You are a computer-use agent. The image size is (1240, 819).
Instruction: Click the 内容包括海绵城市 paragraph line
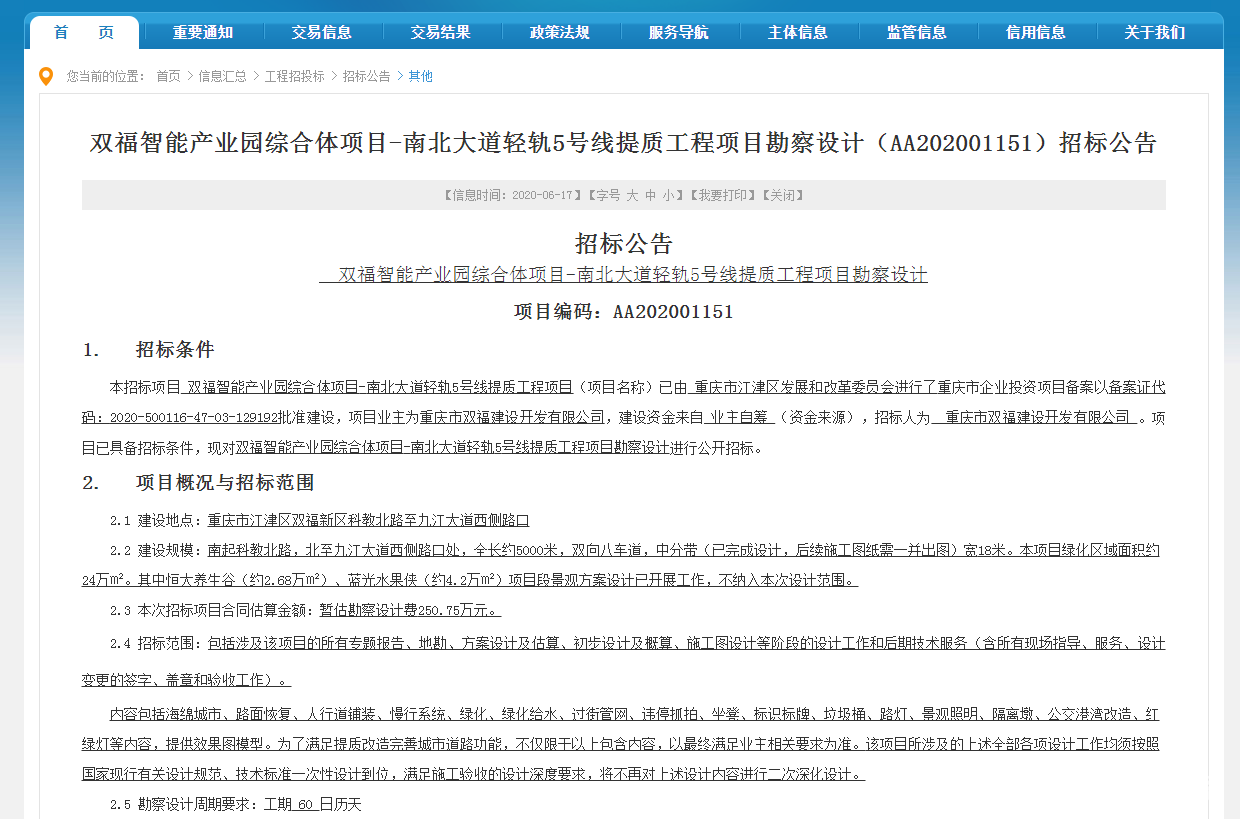[621, 745]
